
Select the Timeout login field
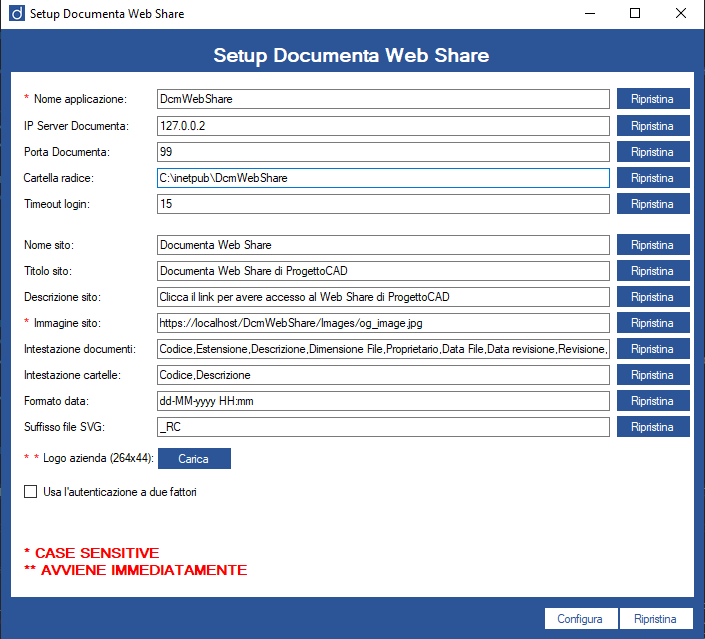(383, 204)
